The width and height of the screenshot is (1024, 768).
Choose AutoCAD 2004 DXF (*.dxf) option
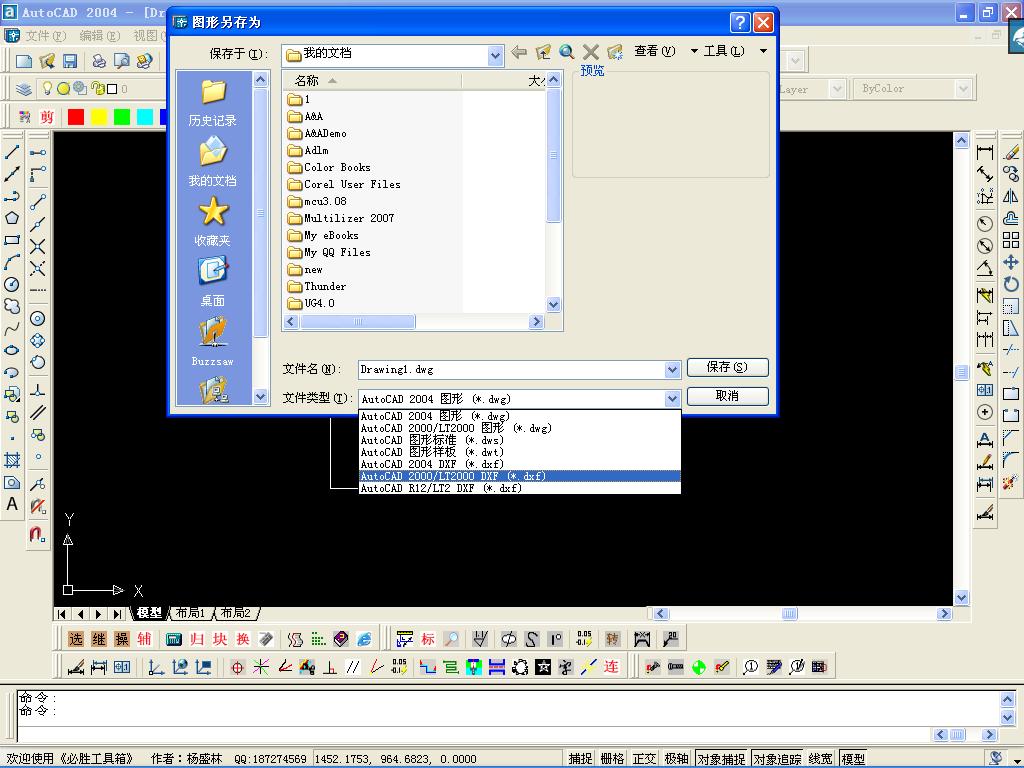tap(520, 464)
